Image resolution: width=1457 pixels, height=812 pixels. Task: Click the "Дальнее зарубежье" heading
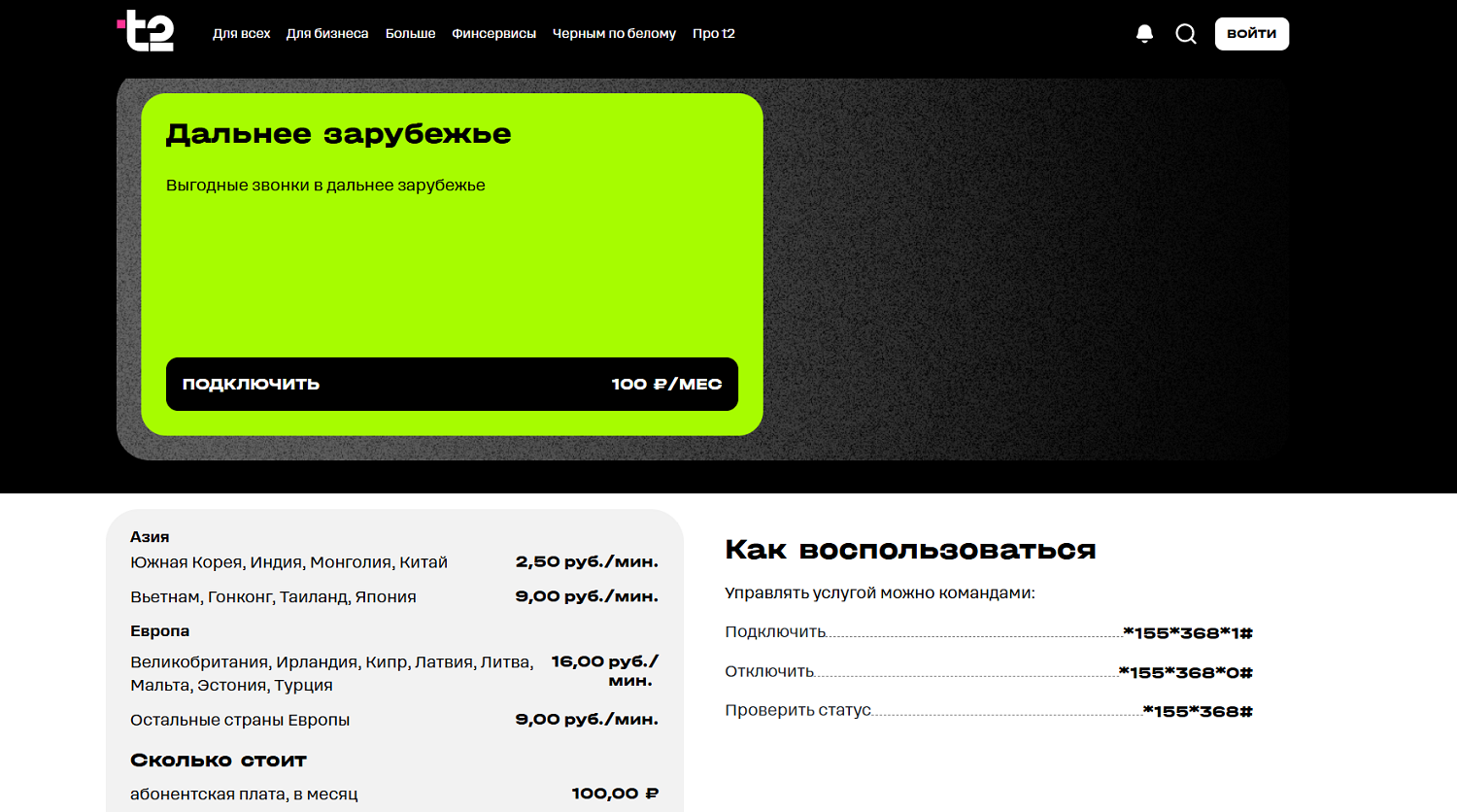click(x=338, y=134)
